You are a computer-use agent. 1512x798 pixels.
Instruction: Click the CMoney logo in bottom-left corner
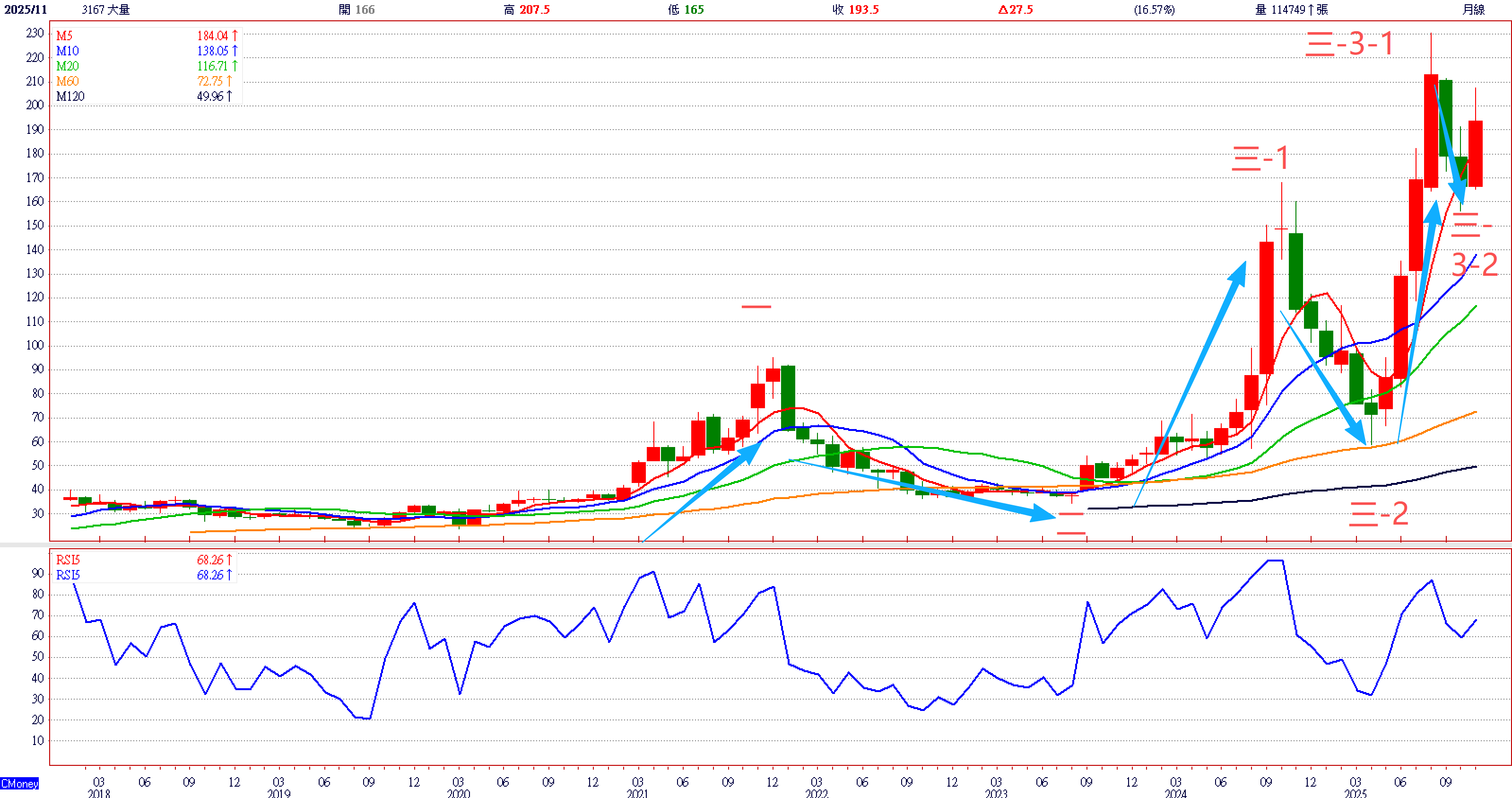pos(19,783)
